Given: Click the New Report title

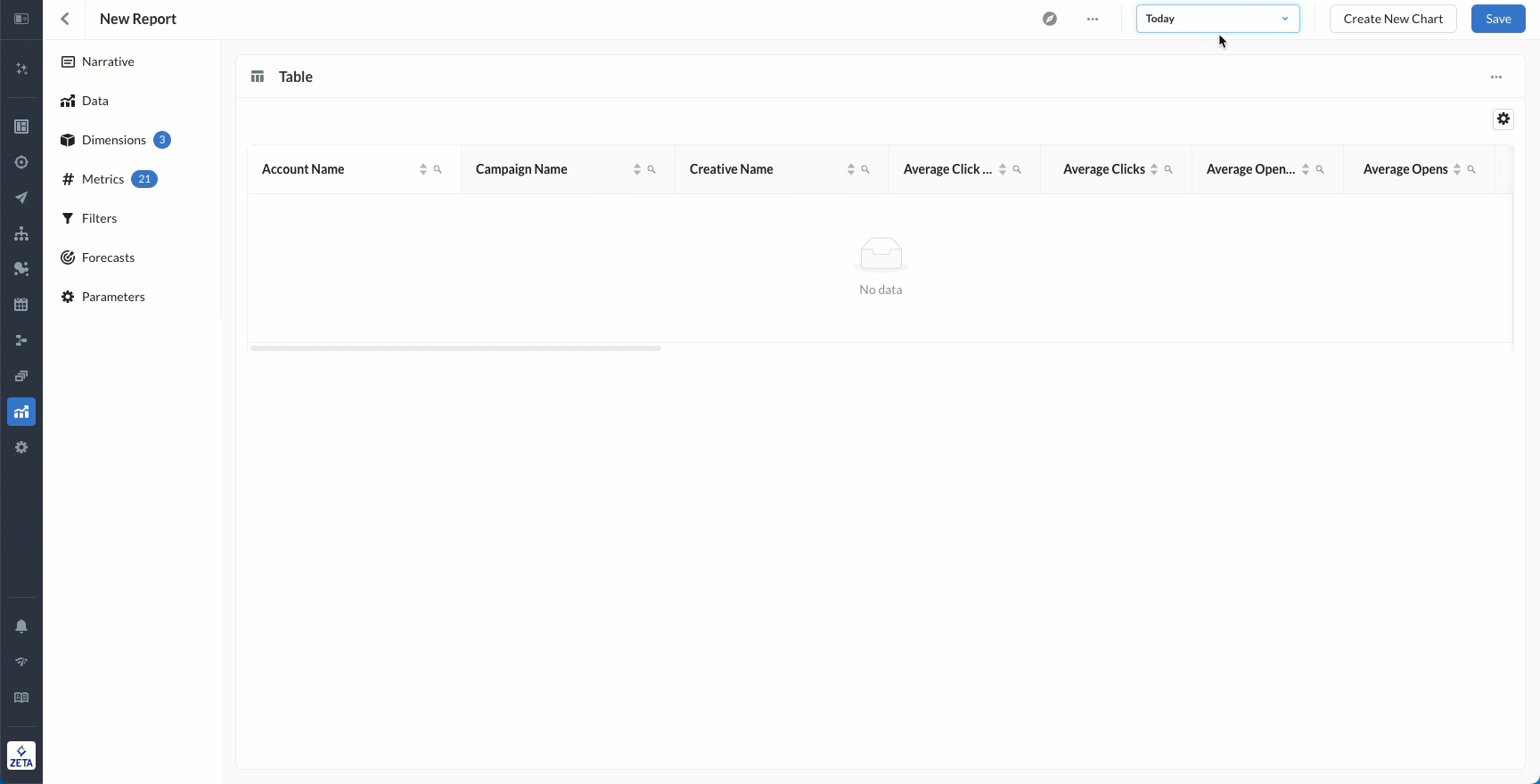Looking at the screenshot, I should coord(138,19).
